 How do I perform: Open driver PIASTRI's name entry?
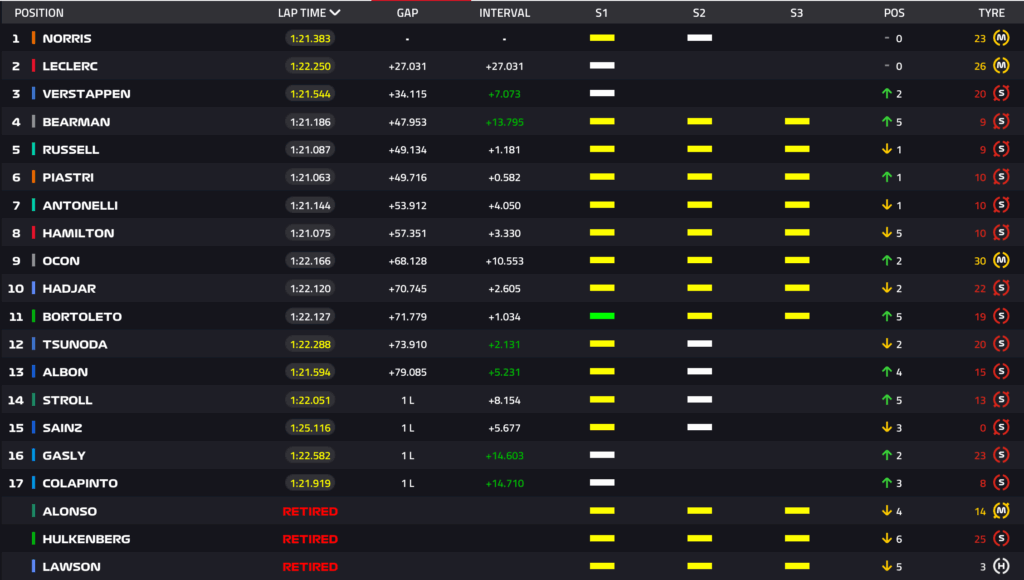[x=67, y=177]
